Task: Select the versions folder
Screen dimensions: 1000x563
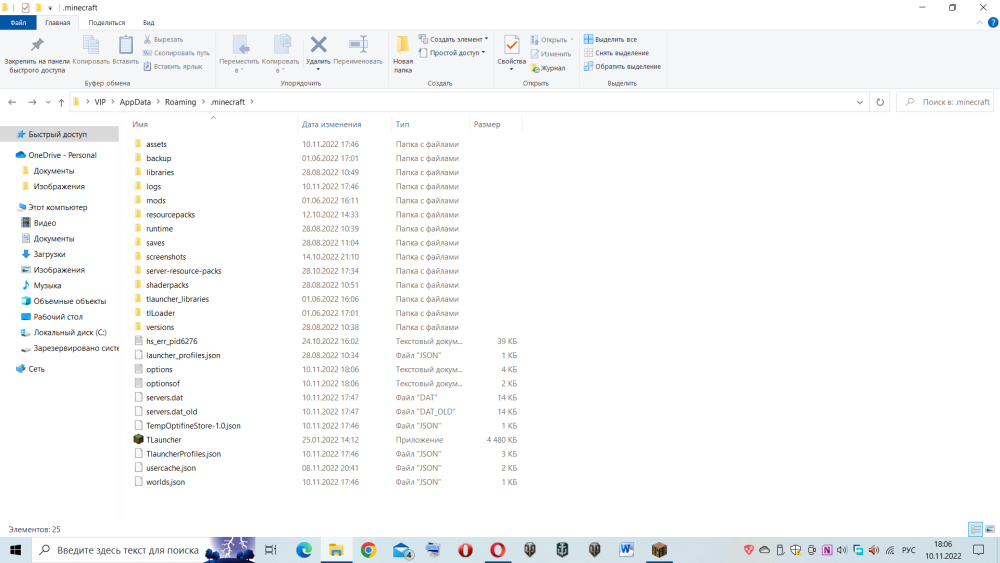Action: tap(159, 327)
